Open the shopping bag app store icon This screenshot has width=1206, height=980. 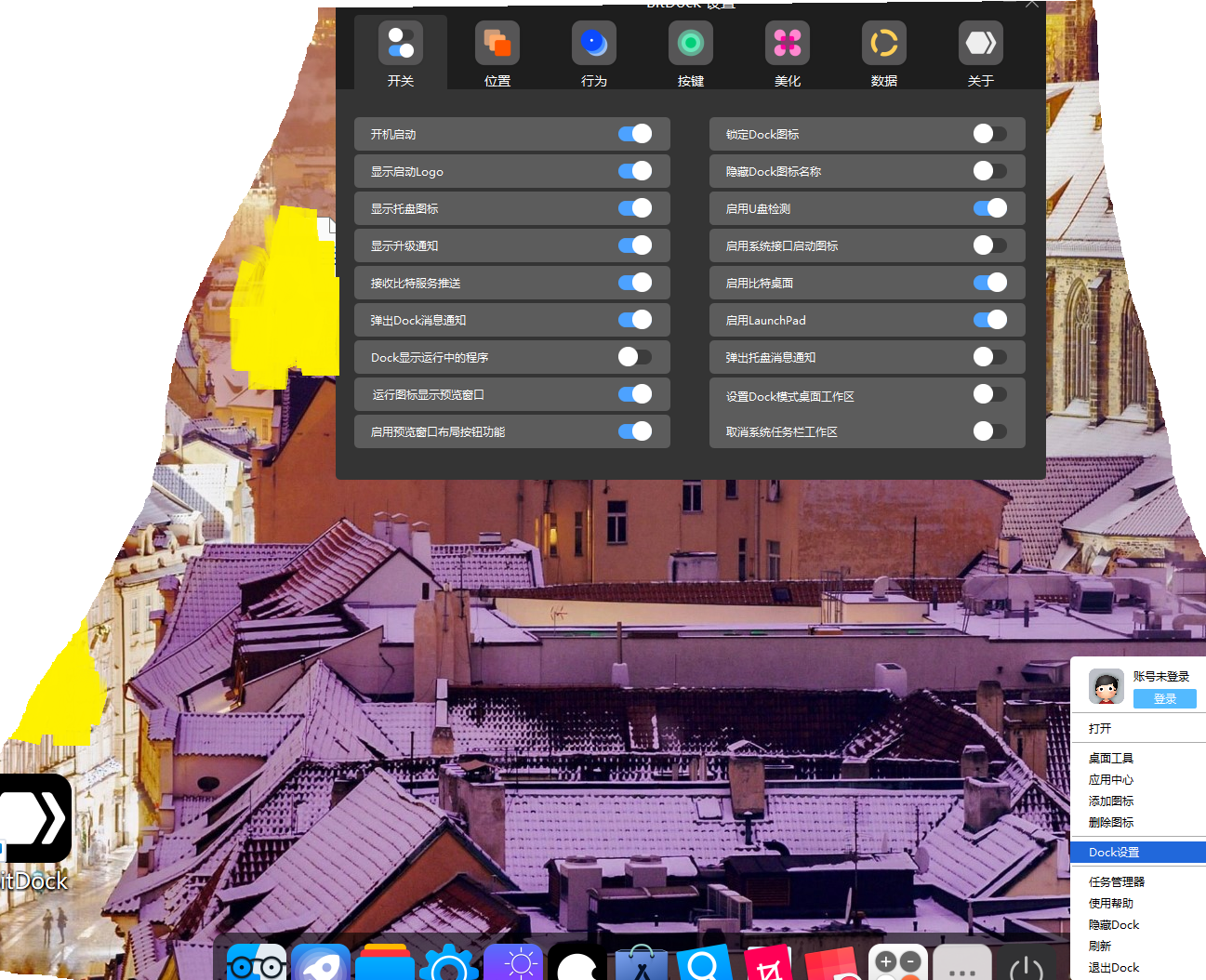click(x=642, y=963)
